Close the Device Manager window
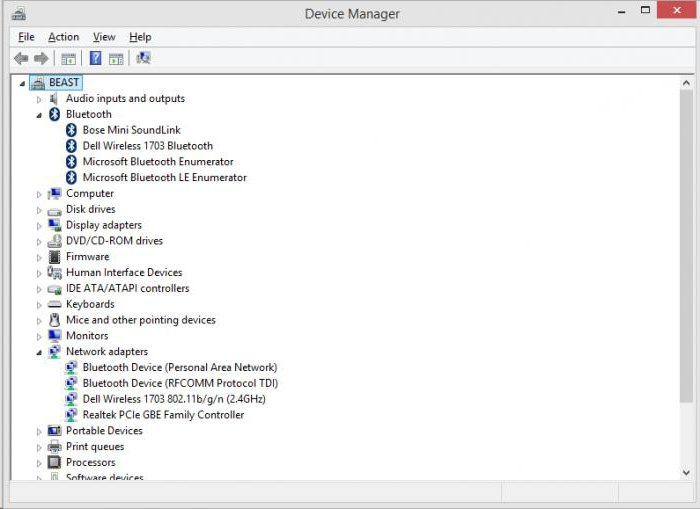700x509 pixels. pos(677,10)
